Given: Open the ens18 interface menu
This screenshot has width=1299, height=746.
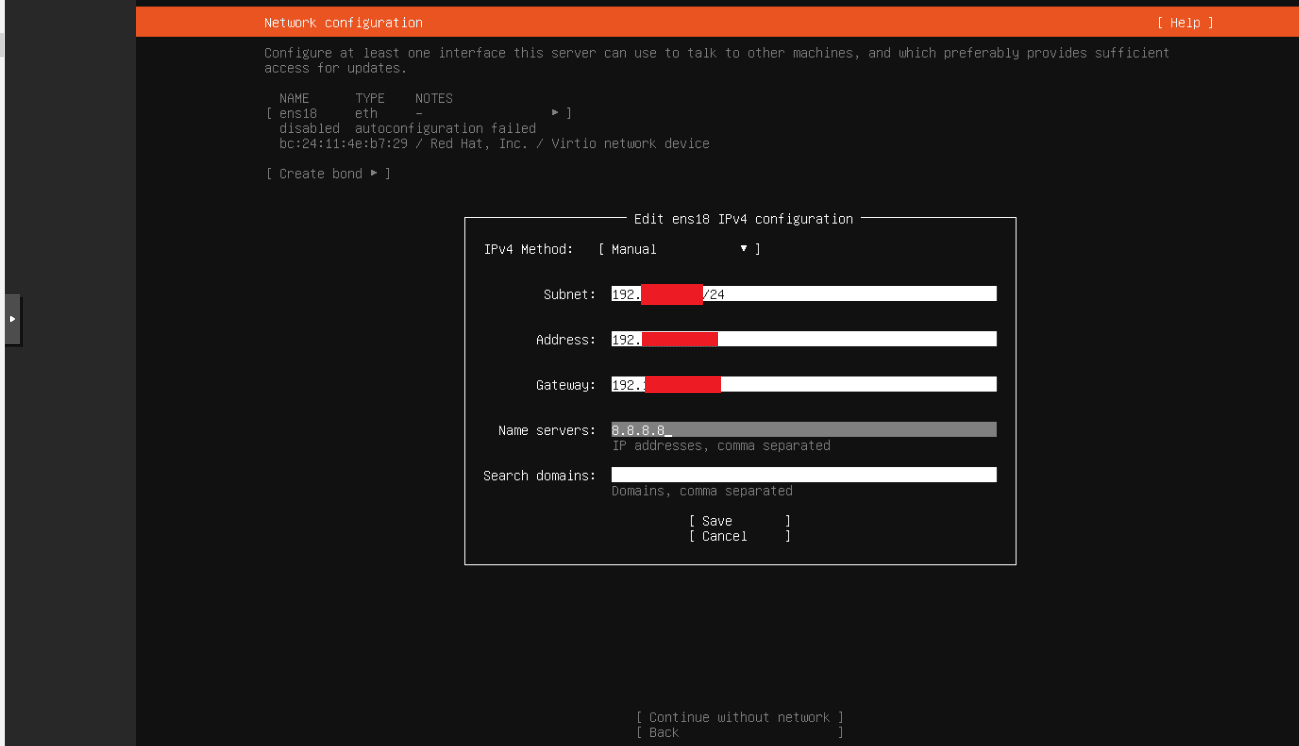Looking at the screenshot, I should click(419, 113).
